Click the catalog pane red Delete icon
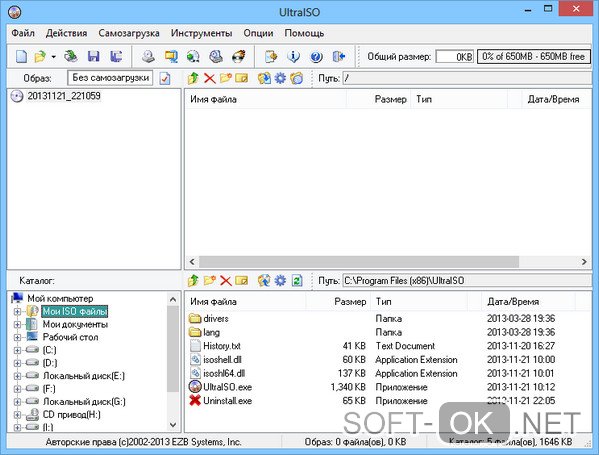599x455 pixels. tap(225, 281)
